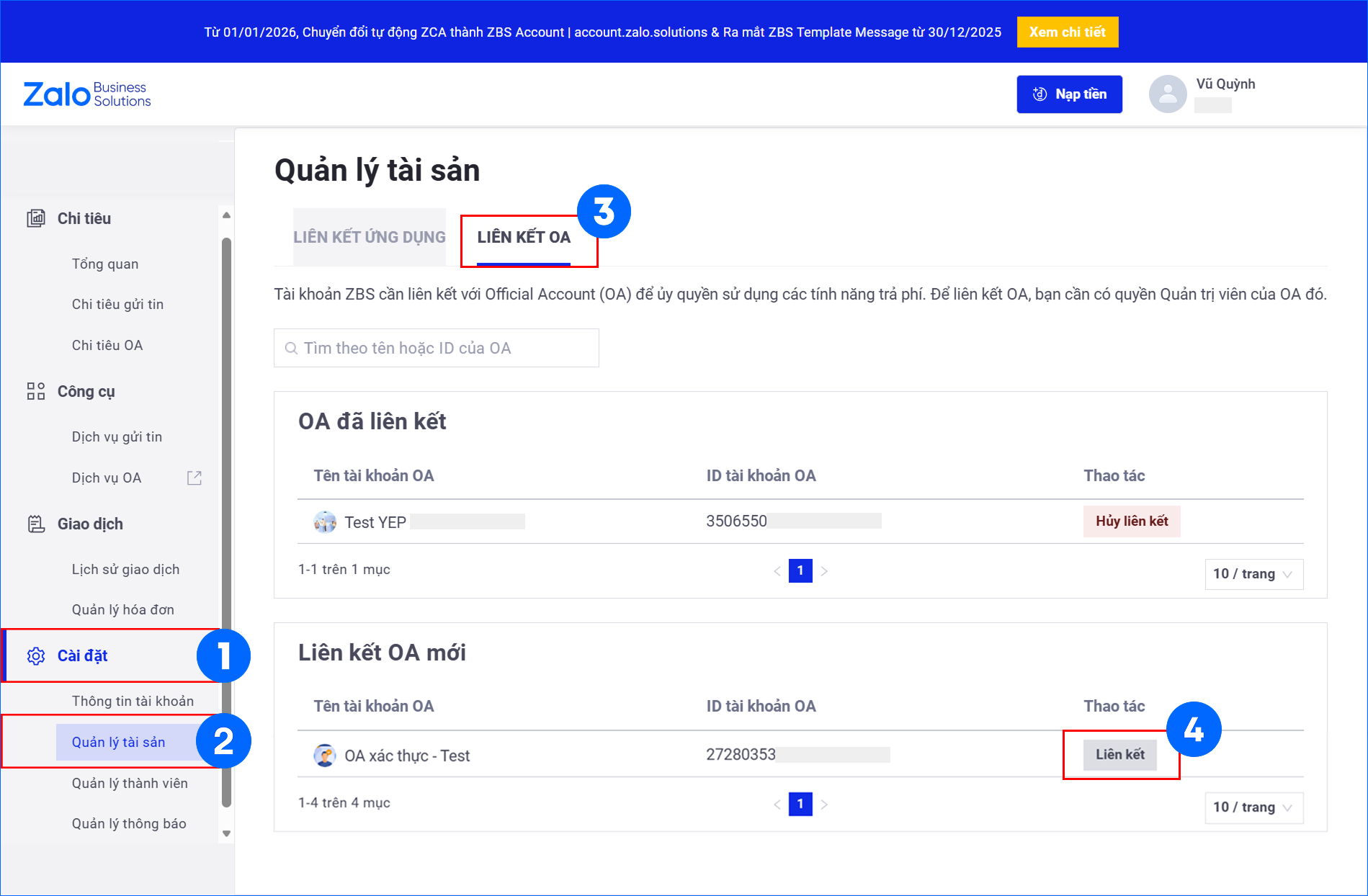Image resolution: width=1368 pixels, height=896 pixels.
Task: Open page-size dropdown in OA đã liên kết
Action: 1253,574
